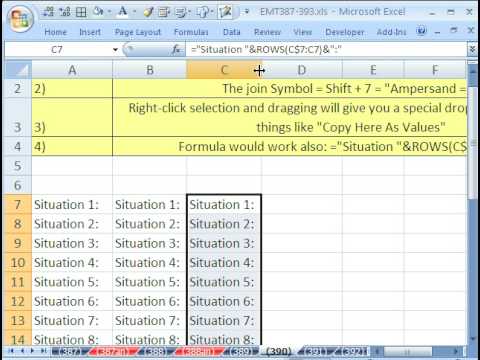
Task: Open the Name Box dropdown arrow
Action: coord(115,50)
